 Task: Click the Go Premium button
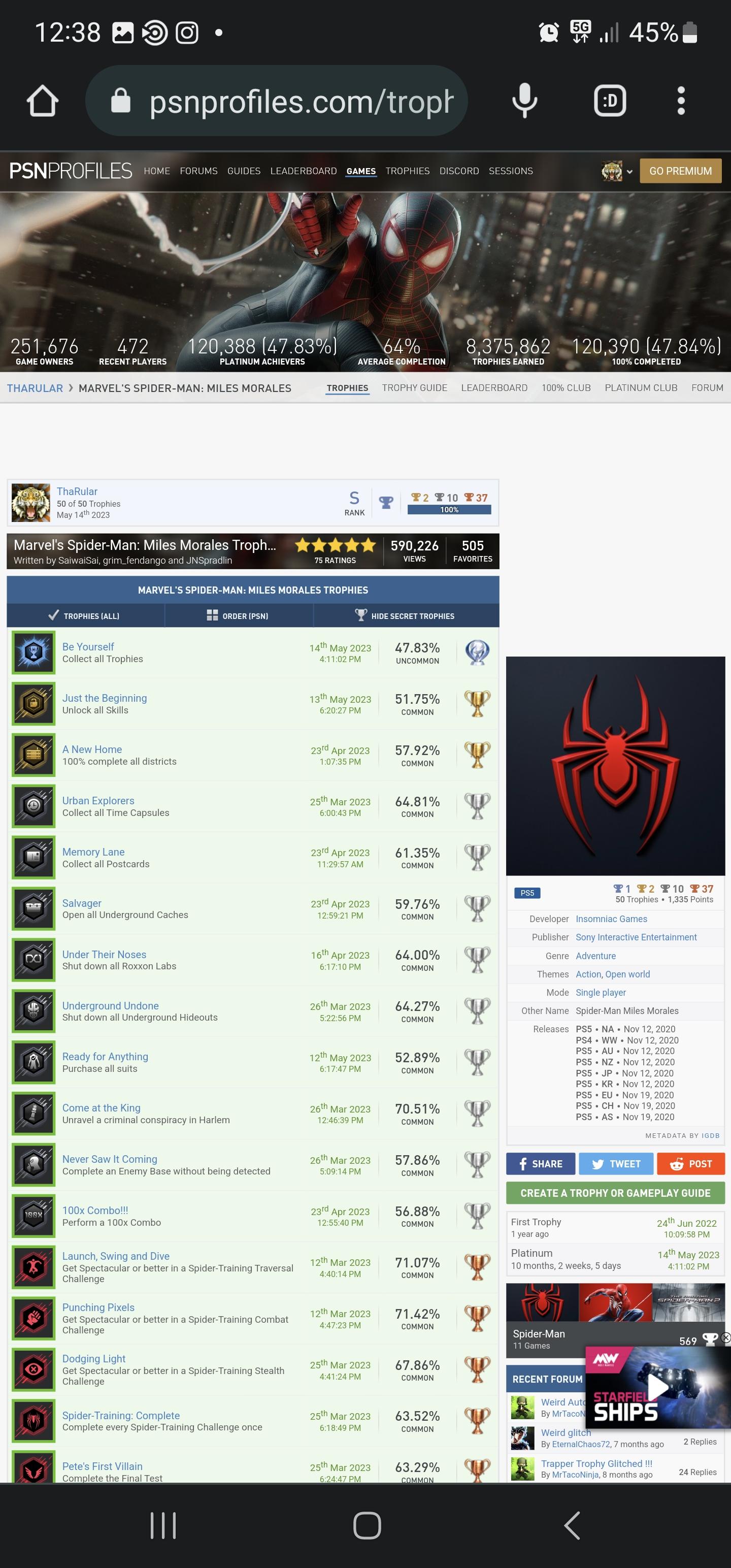tap(680, 171)
